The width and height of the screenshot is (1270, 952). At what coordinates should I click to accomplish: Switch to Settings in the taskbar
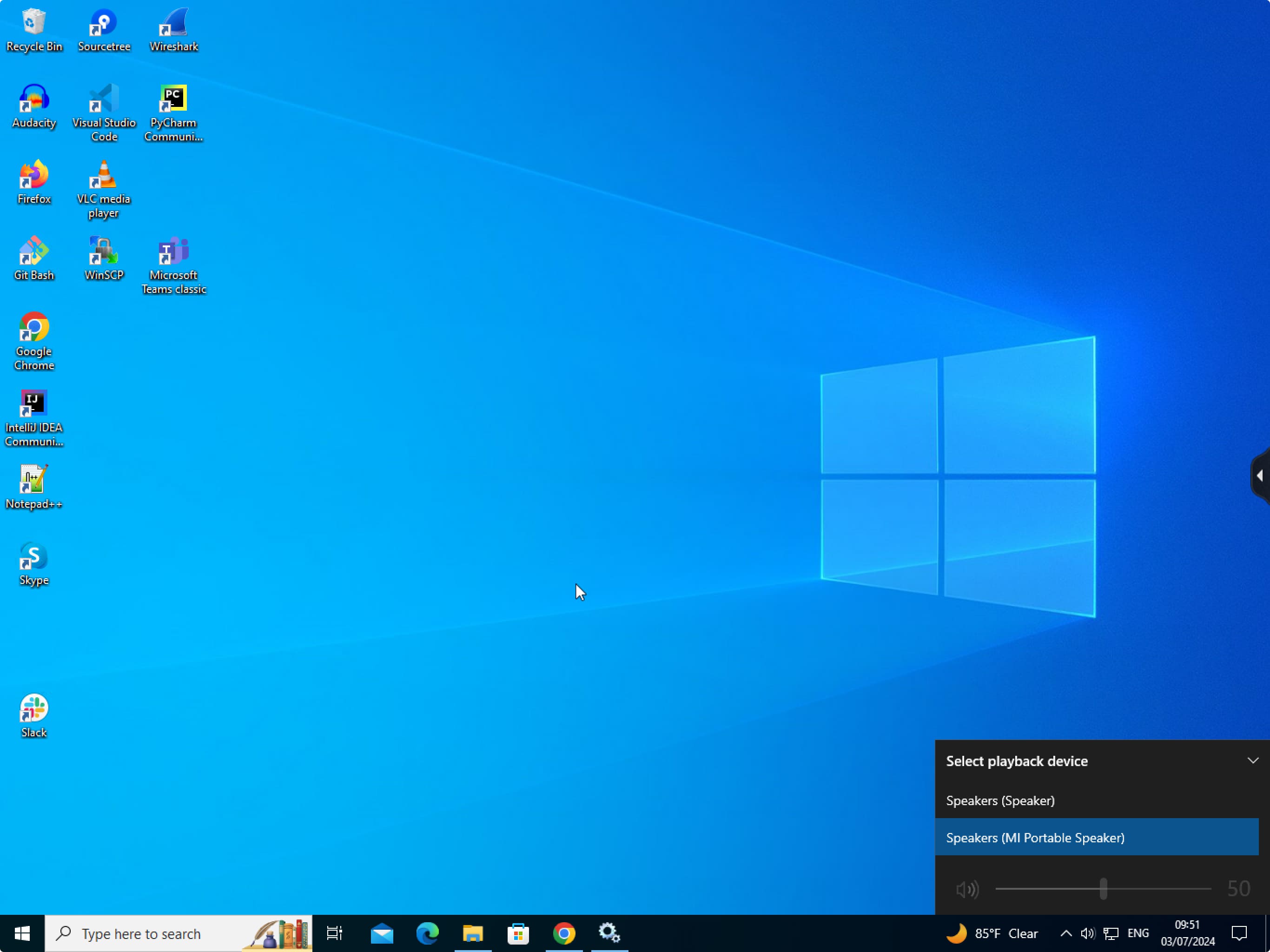pyautogui.click(x=610, y=933)
